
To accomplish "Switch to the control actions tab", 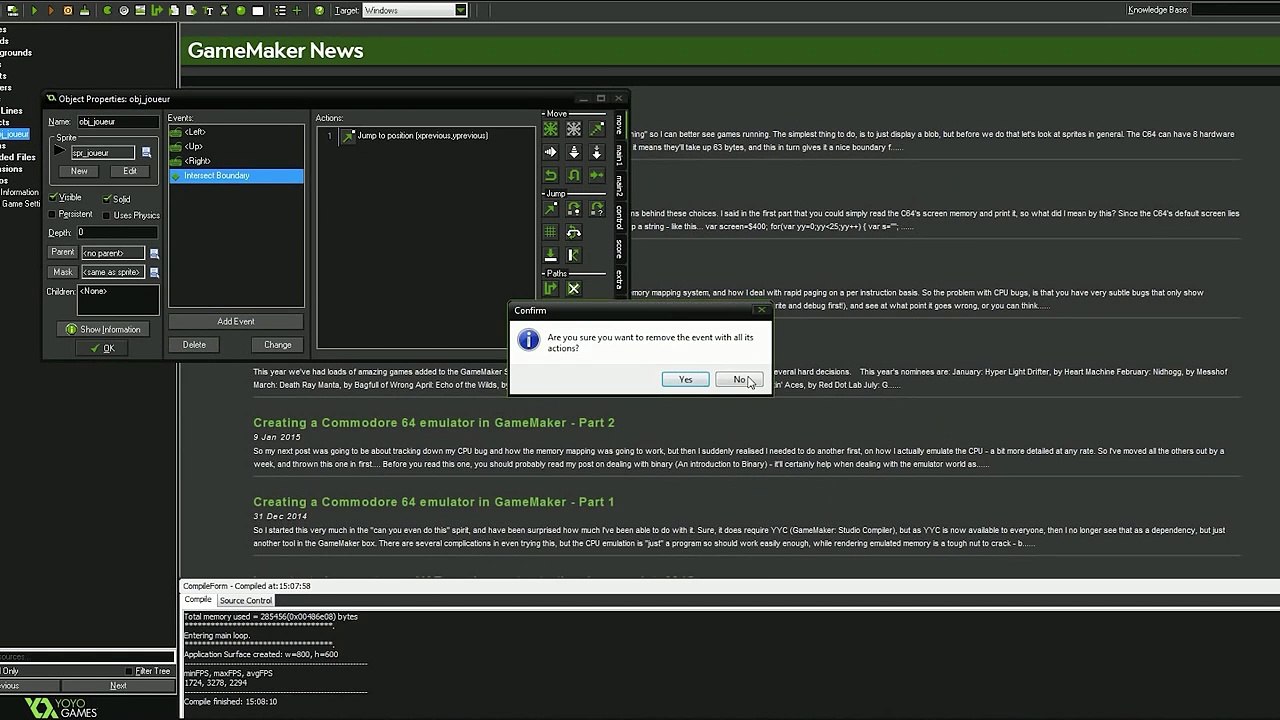I will (619, 216).
